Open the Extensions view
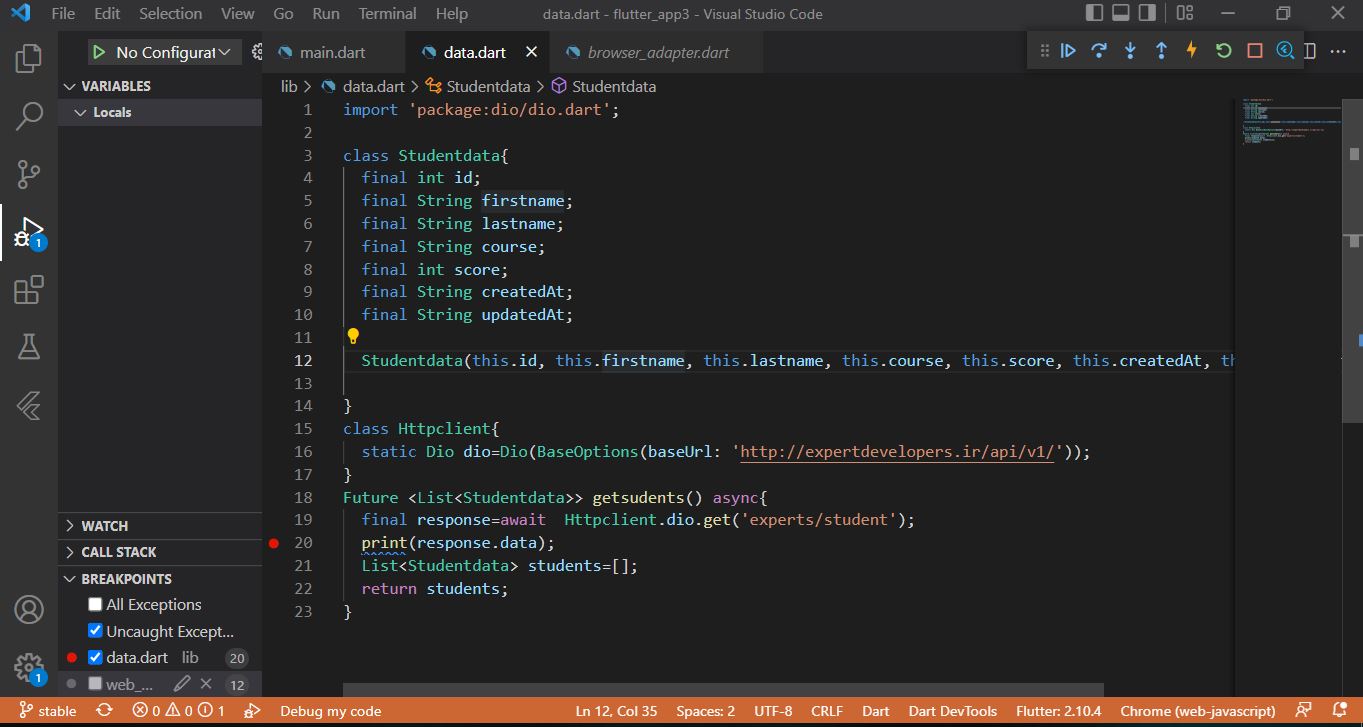This screenshot has height=727, width=1363. [x=29, y=291]
